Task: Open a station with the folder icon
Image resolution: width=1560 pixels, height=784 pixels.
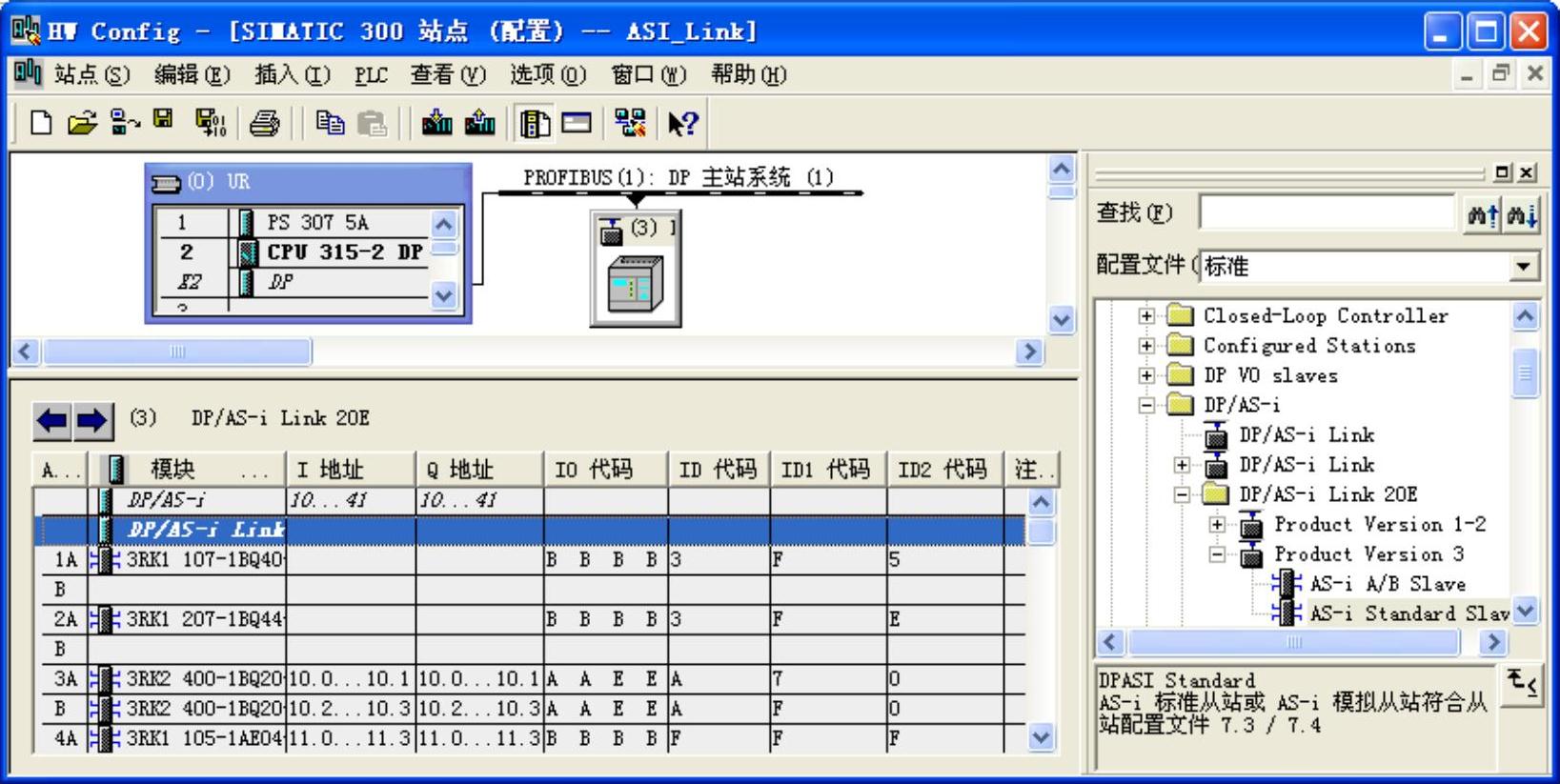Action: click(x=83, y=123)
